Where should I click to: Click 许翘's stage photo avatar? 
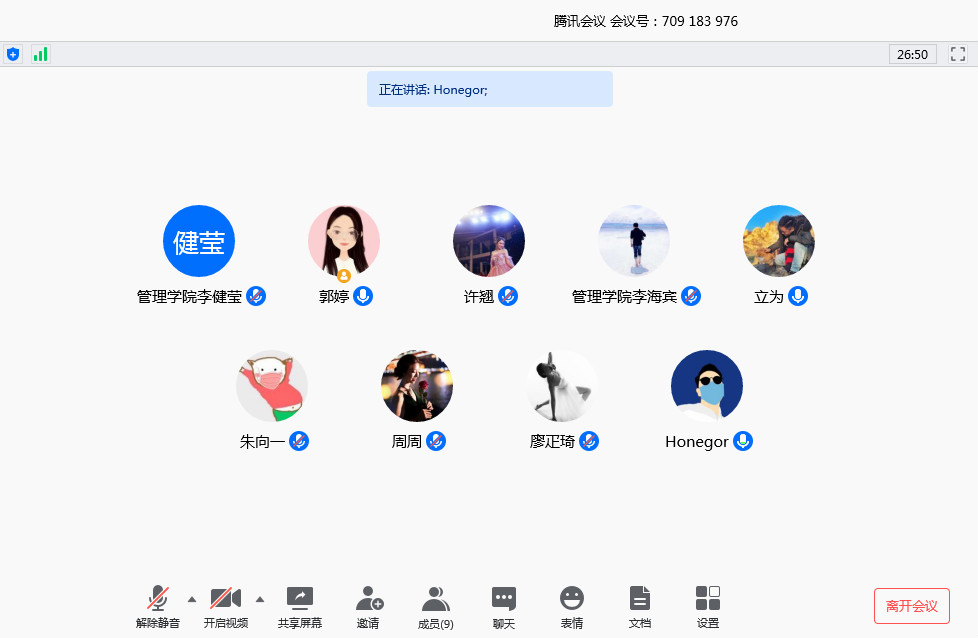pos(489,241)
